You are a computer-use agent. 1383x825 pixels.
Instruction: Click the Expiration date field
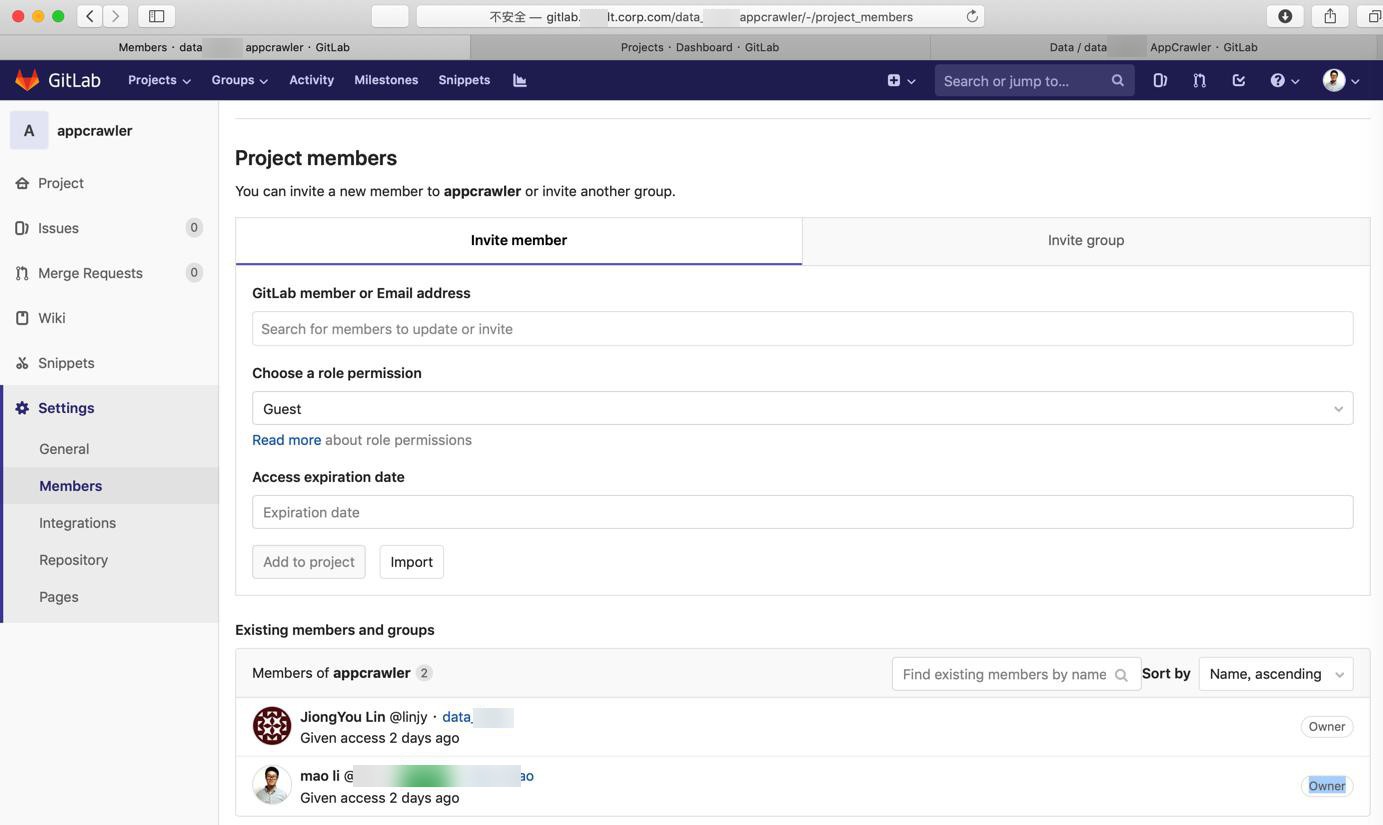pos(803,512)
